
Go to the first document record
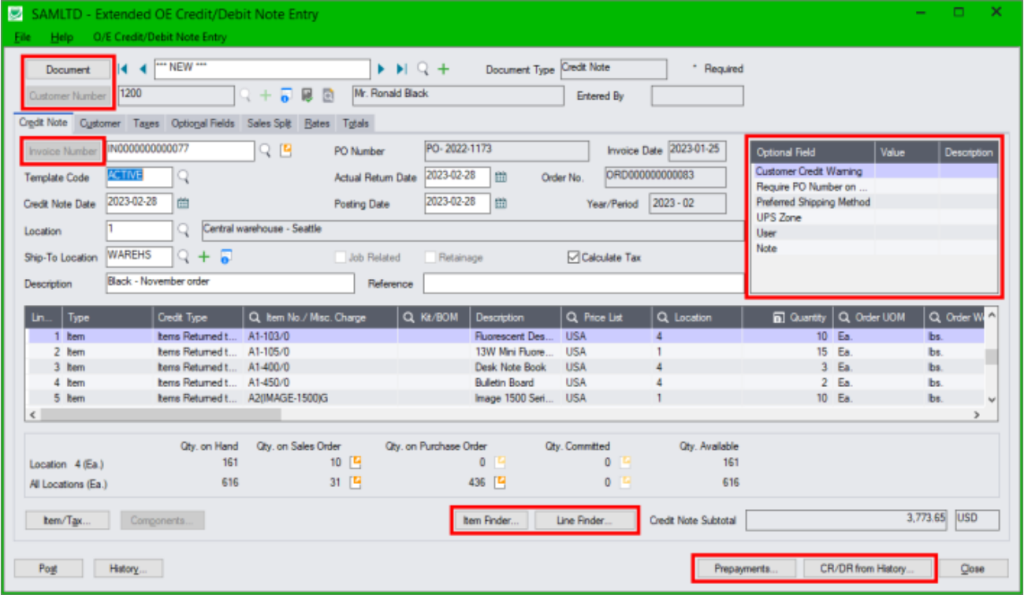pos(123,69)
